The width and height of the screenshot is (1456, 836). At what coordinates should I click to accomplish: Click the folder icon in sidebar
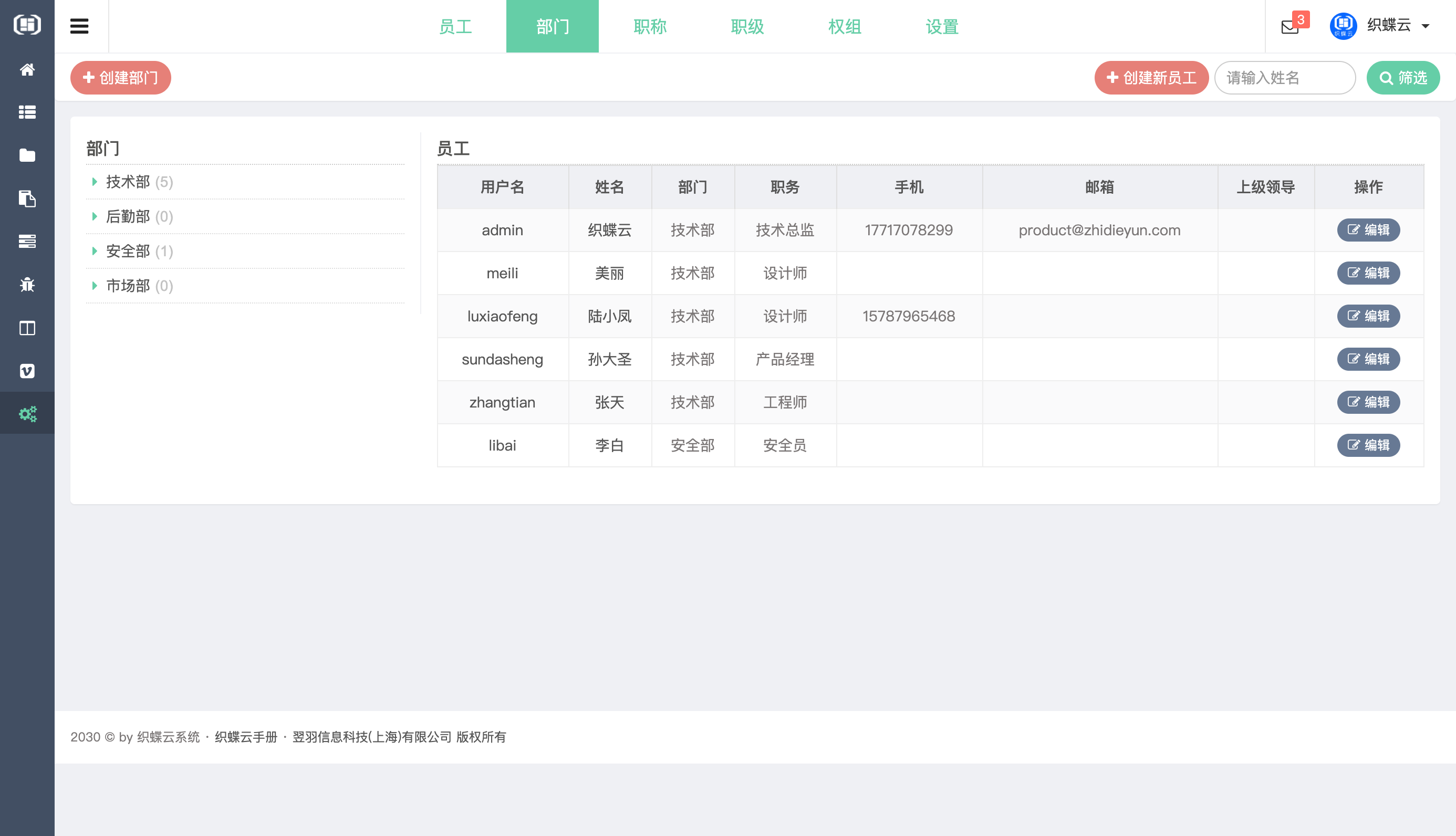(x=27, y=155)
